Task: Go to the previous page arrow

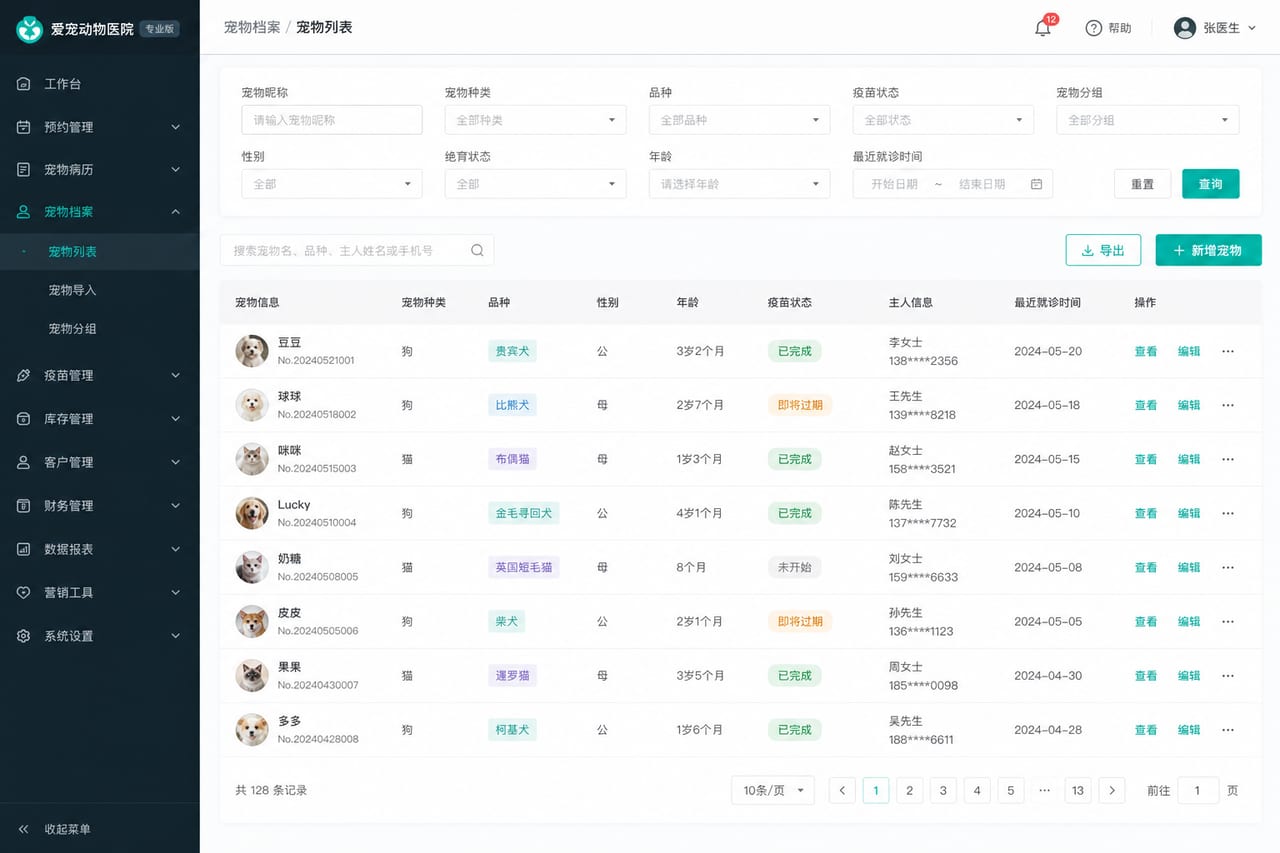Action: 842,790
